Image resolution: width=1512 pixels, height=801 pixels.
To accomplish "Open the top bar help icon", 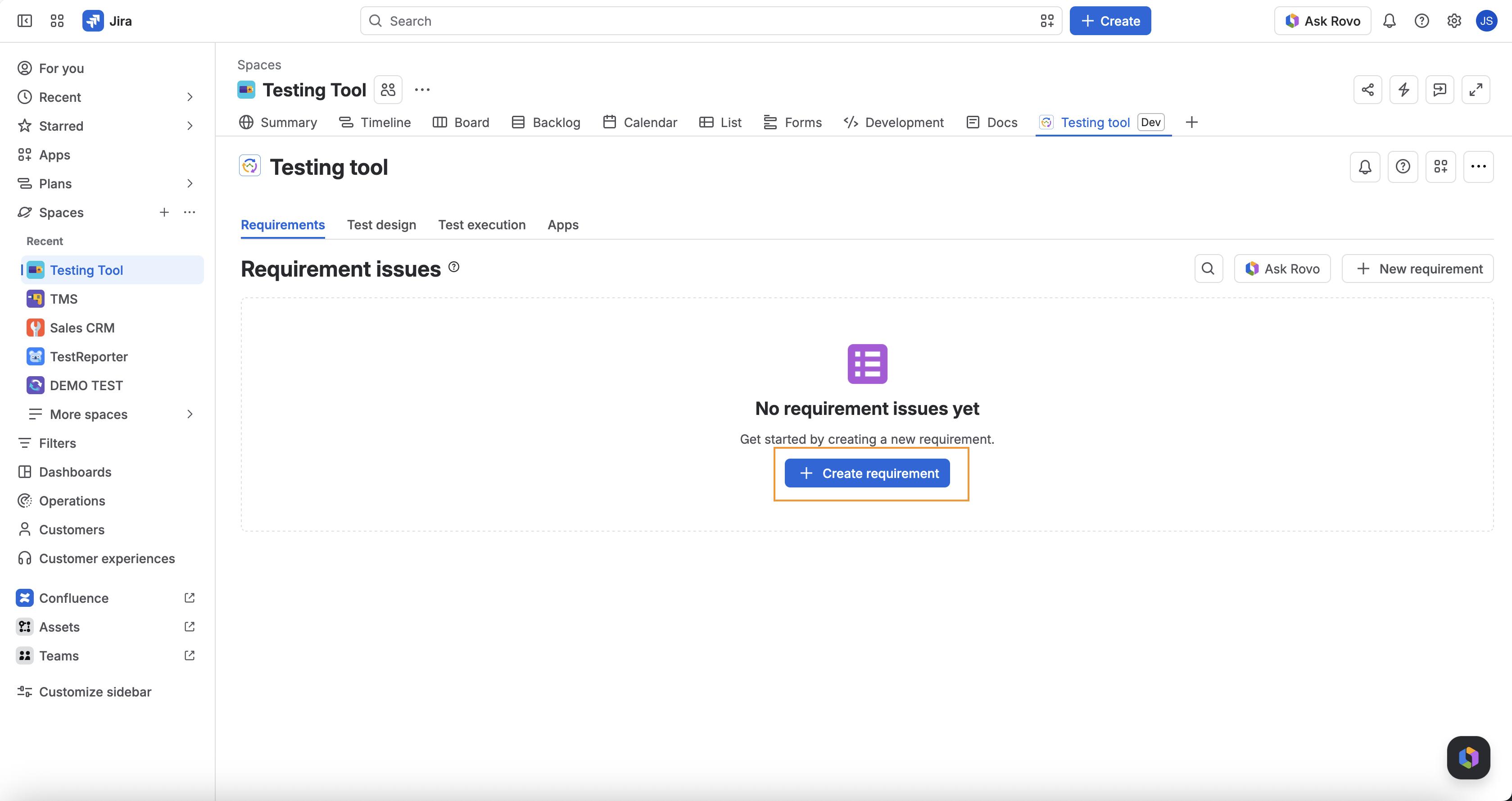I will pos(1421,21).
